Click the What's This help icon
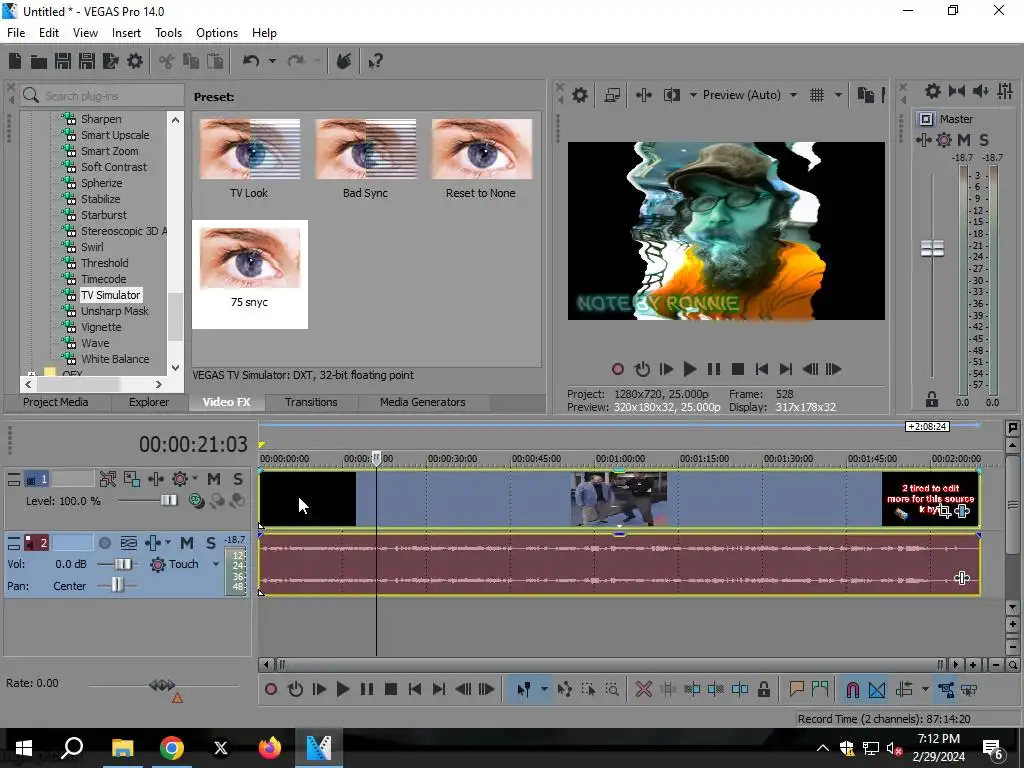The width and height of the screenshot is (1024, 768). (376, 61)
